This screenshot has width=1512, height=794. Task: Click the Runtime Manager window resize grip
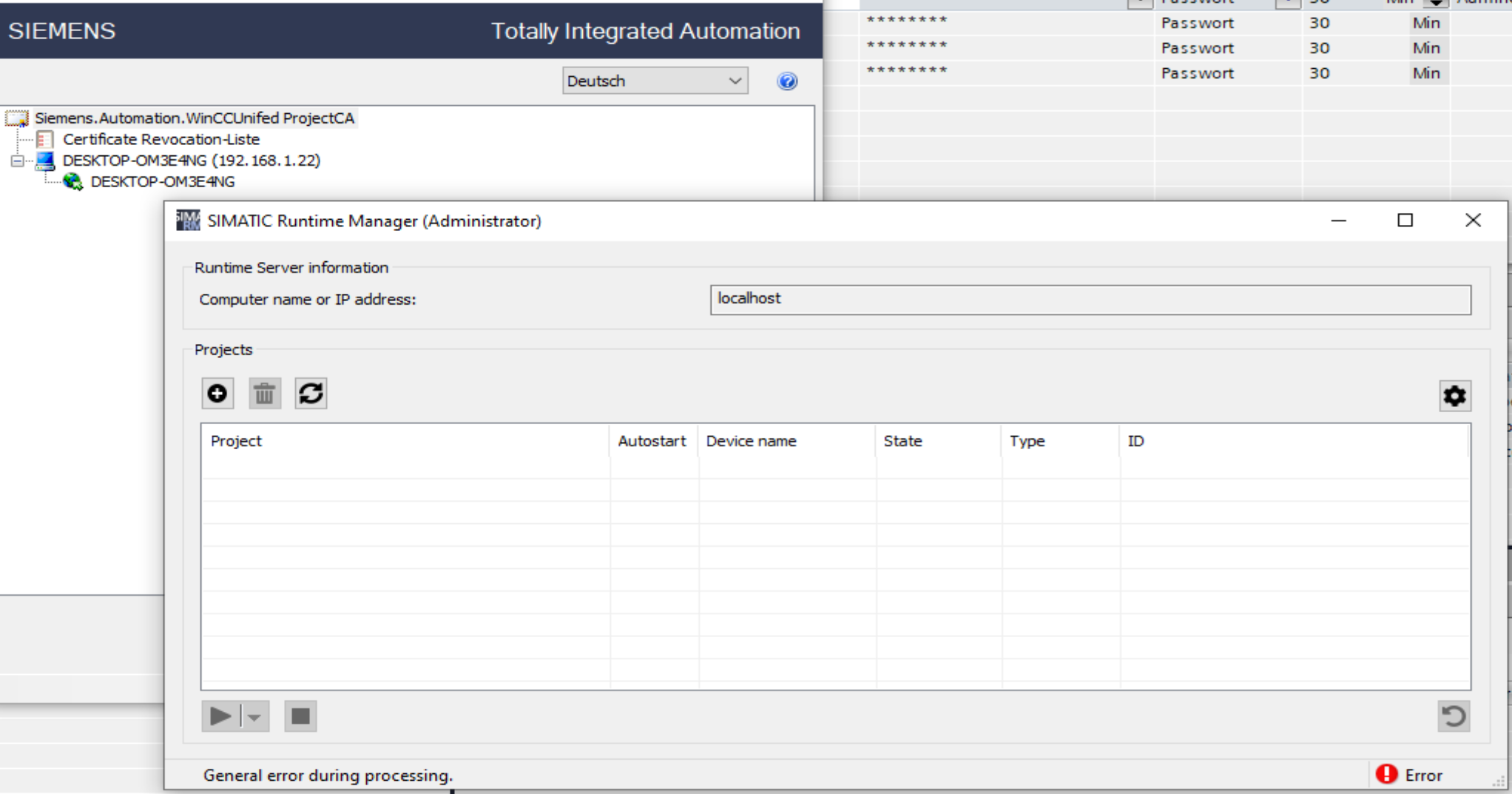click(x=1498, y=781)
